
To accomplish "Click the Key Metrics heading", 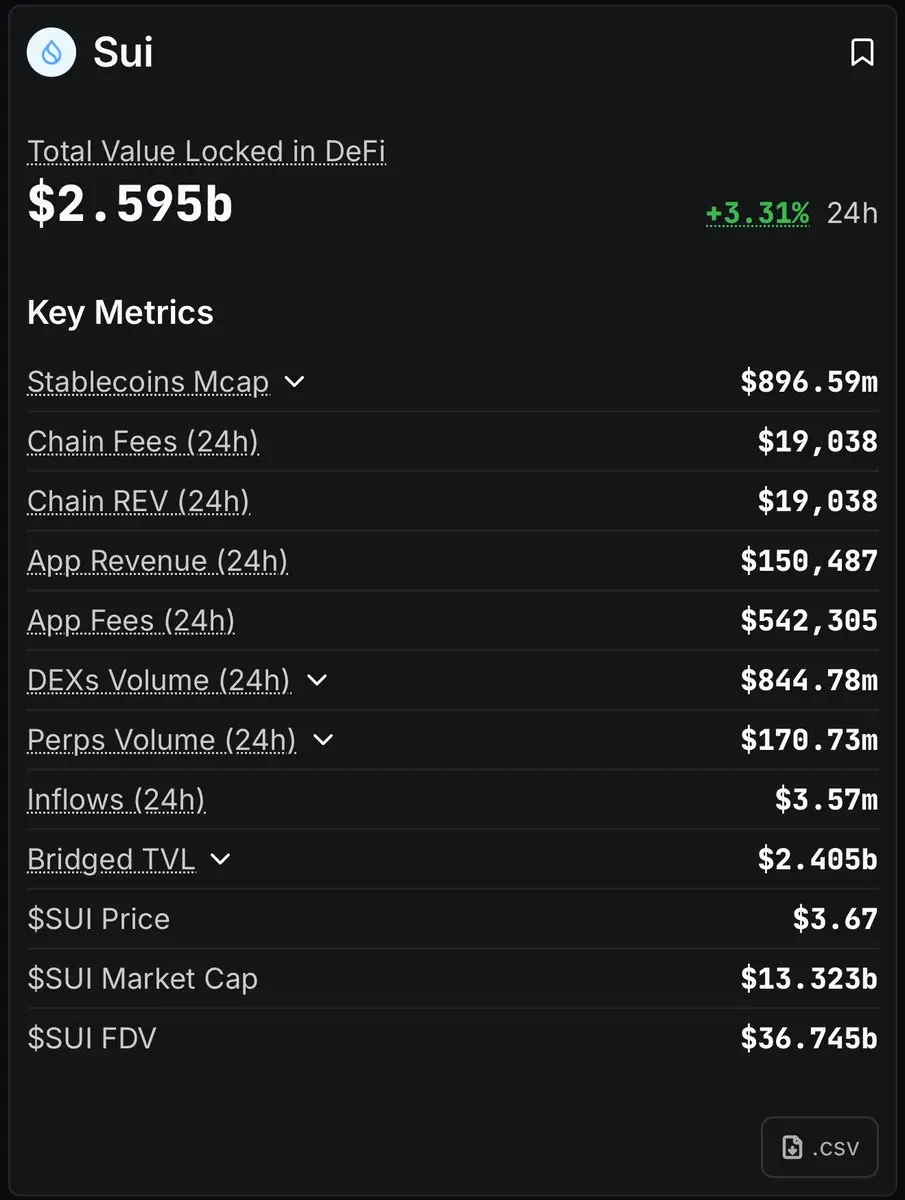I will [120, 312].
